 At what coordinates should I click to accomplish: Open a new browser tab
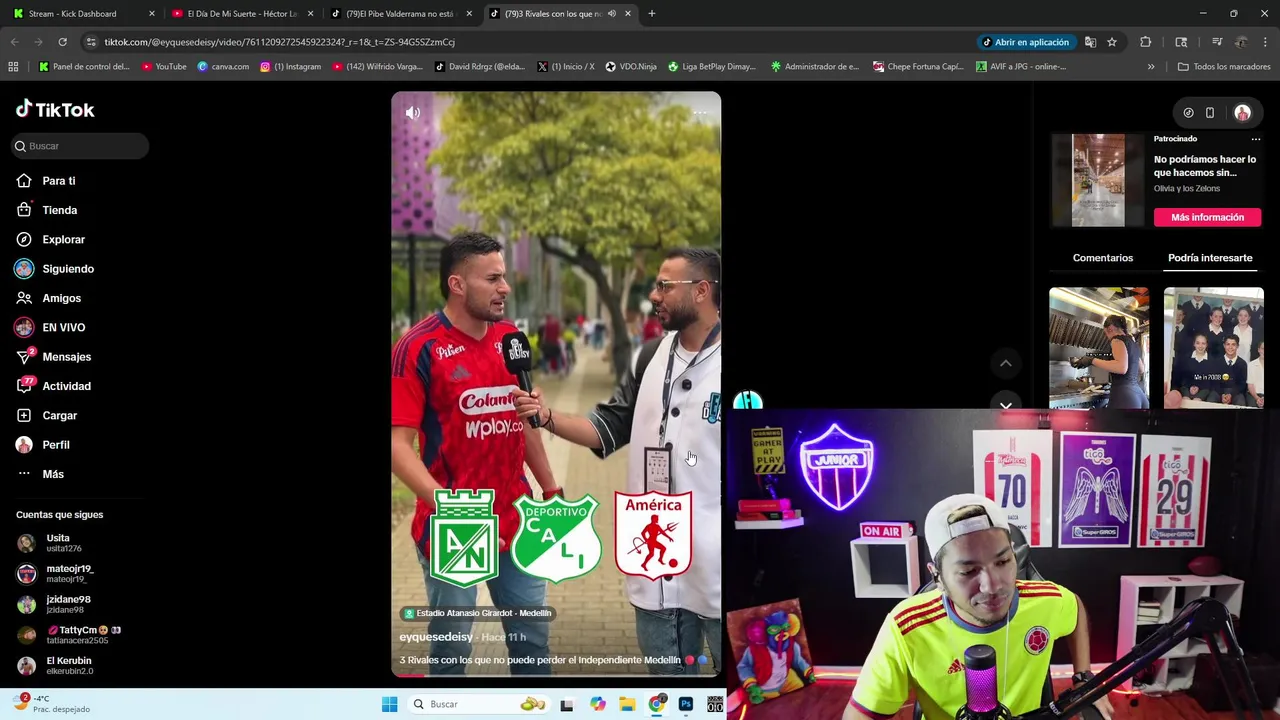(x=652, y=14)
